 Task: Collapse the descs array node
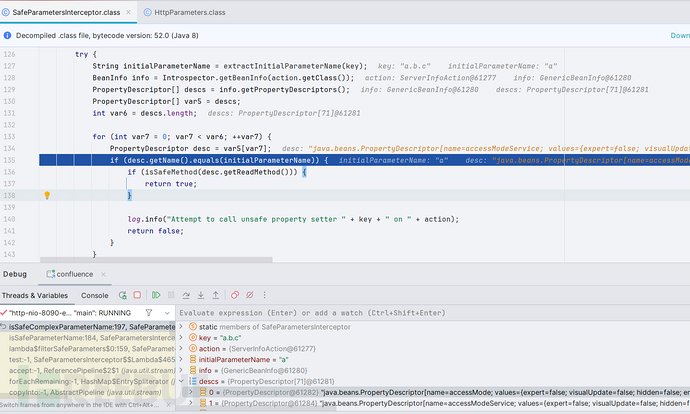coord(181,381)
